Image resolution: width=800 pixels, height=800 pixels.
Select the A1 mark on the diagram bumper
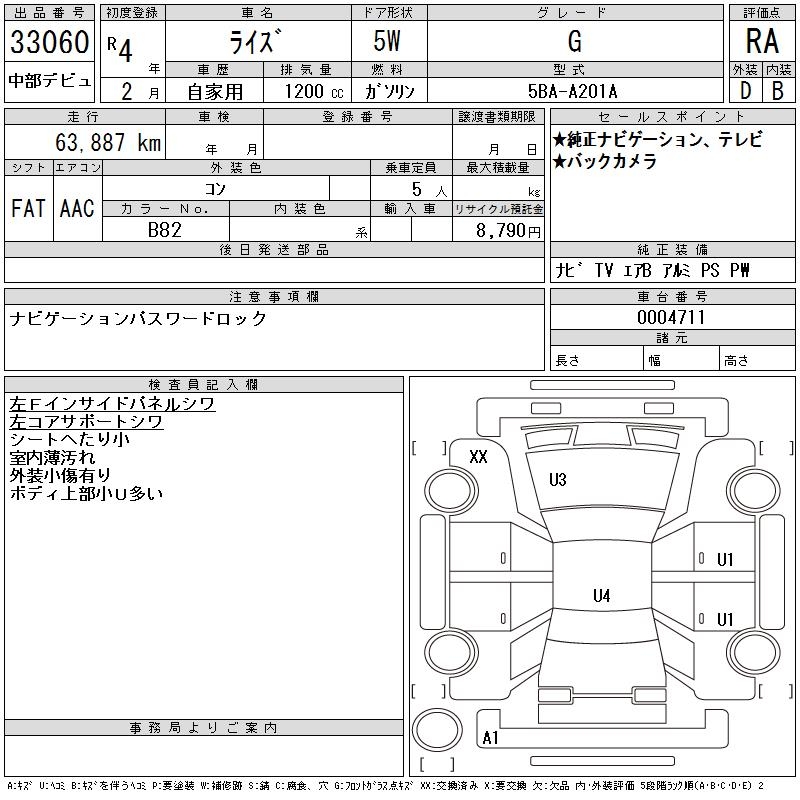pos(490,738)
